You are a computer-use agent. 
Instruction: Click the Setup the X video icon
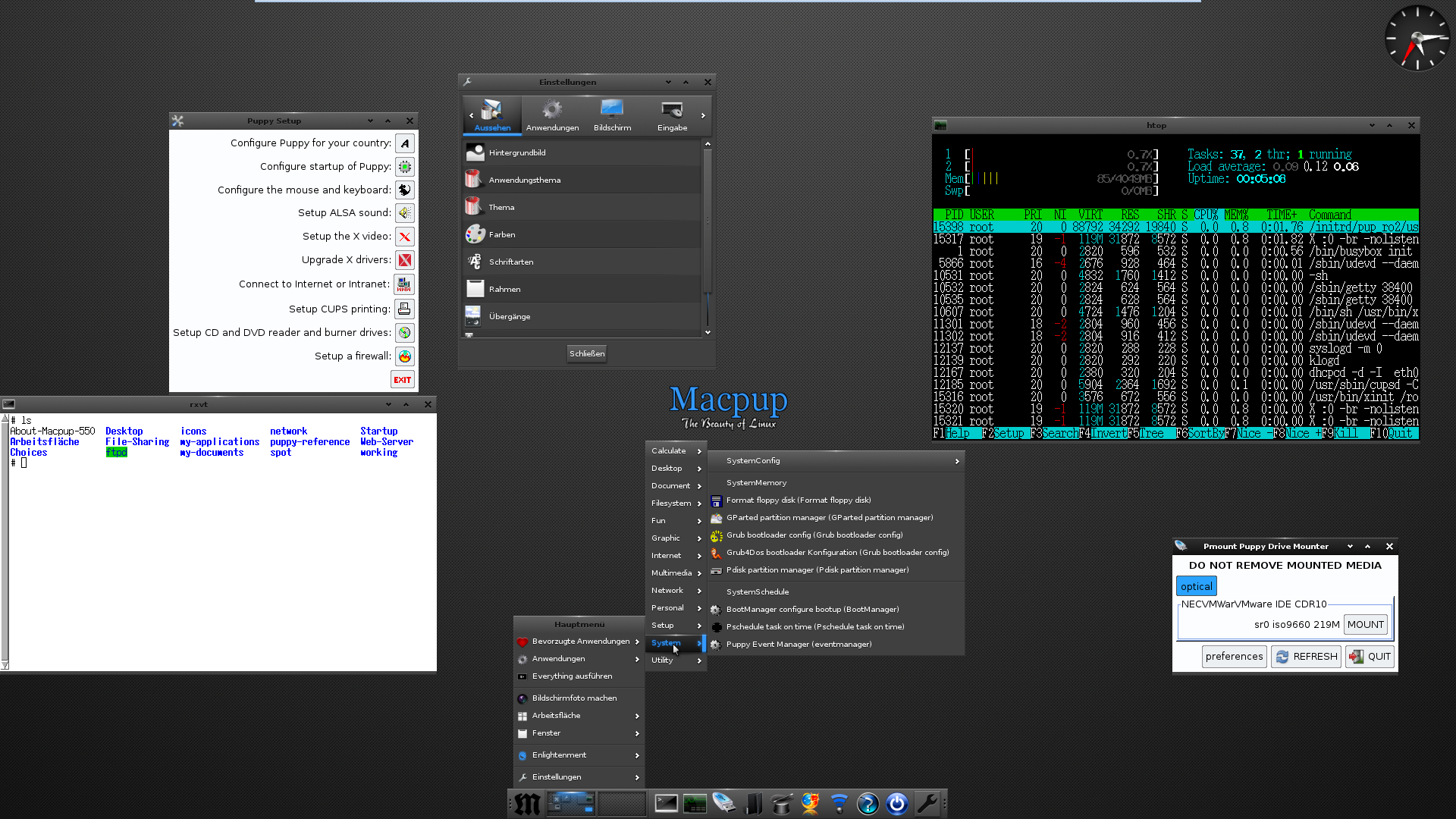pos(404,236)
